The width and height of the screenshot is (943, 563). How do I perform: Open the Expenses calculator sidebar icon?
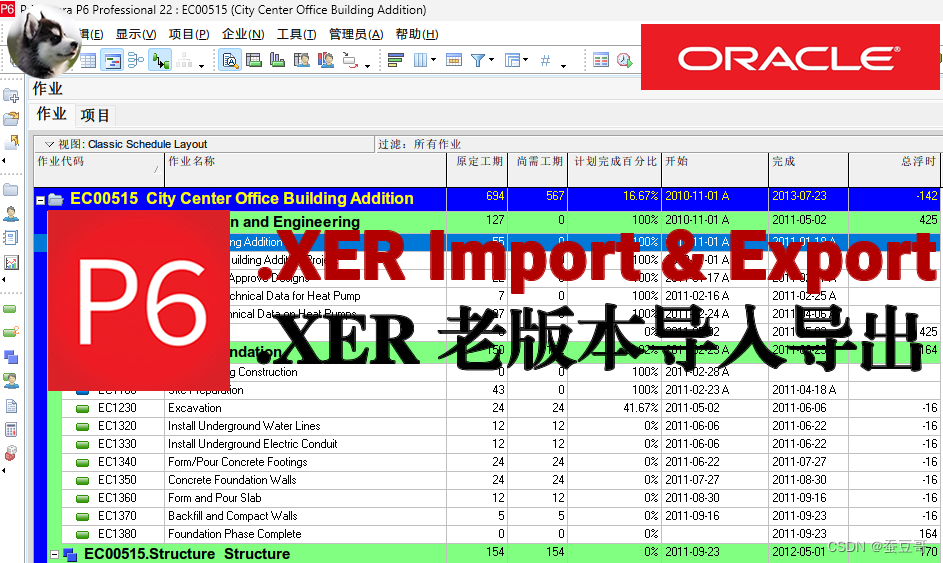pyautogui.click(x=11, y=429)
